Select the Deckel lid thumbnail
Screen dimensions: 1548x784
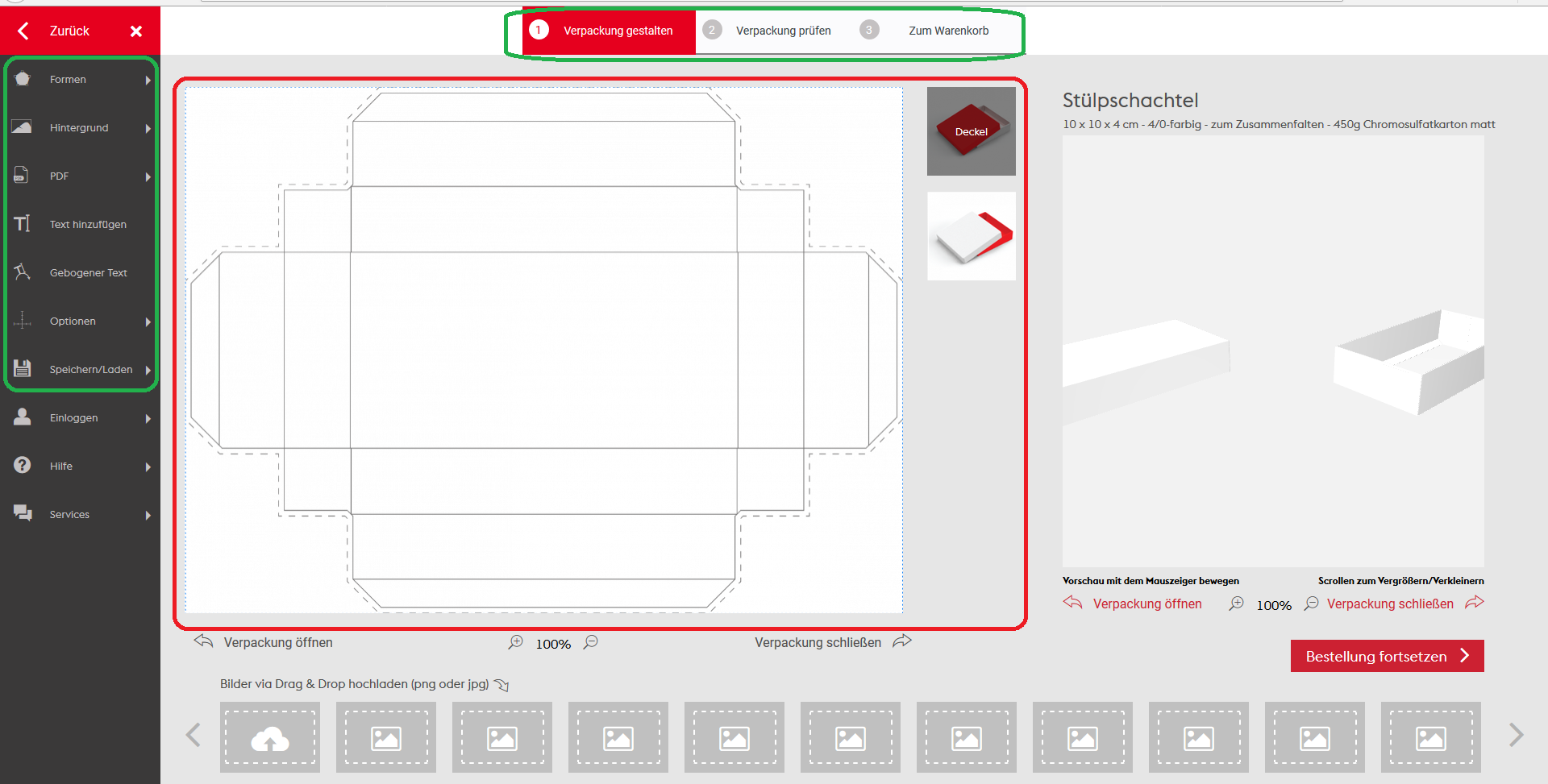coord(971,131)
